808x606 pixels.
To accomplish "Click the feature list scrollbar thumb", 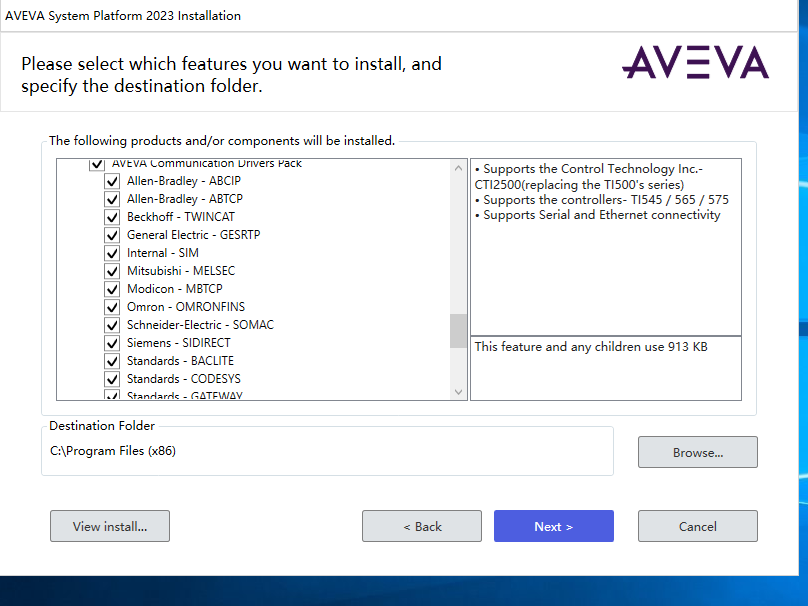I will point(459,330).
